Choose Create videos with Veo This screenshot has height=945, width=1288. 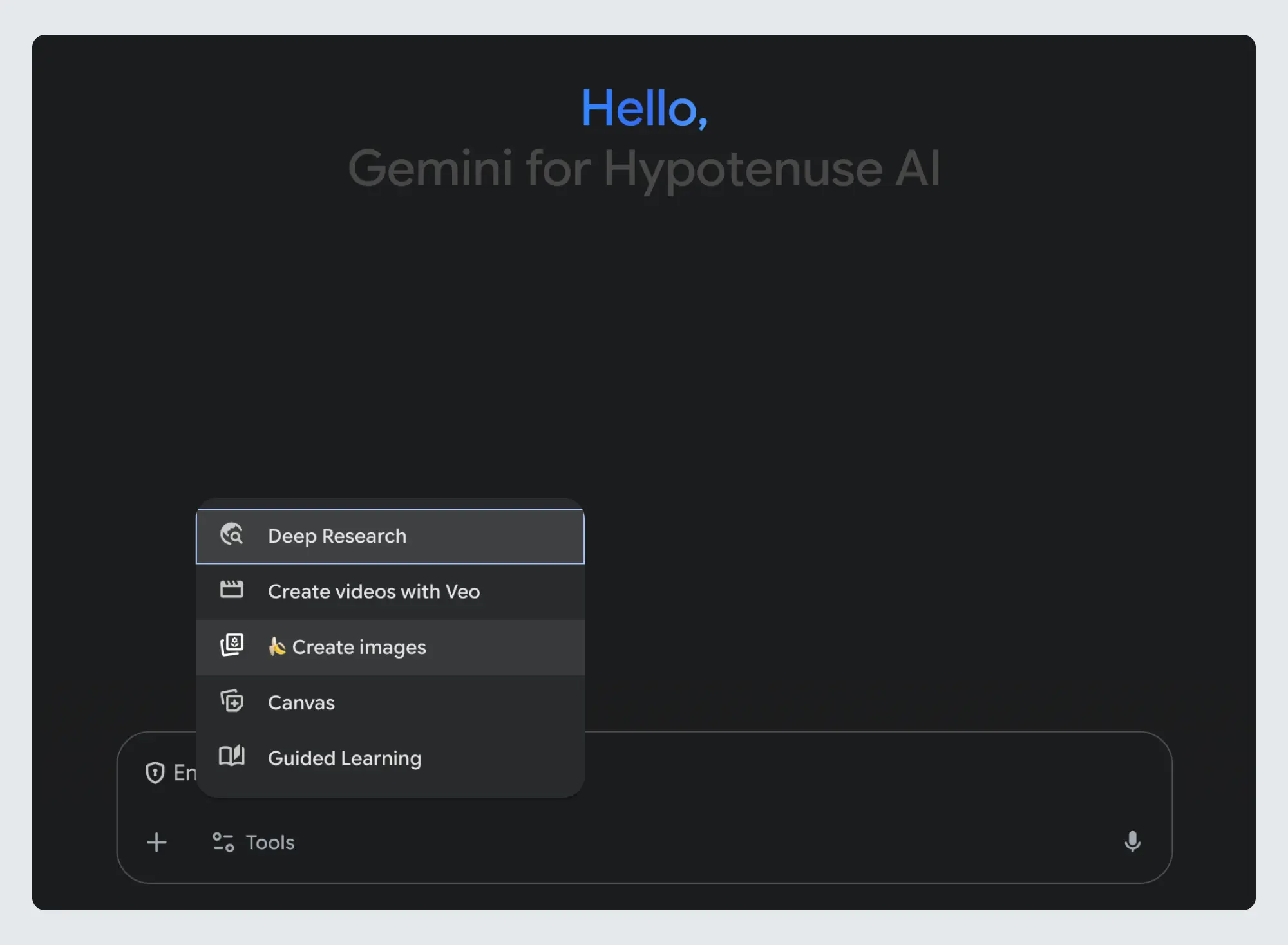(374, 592)
